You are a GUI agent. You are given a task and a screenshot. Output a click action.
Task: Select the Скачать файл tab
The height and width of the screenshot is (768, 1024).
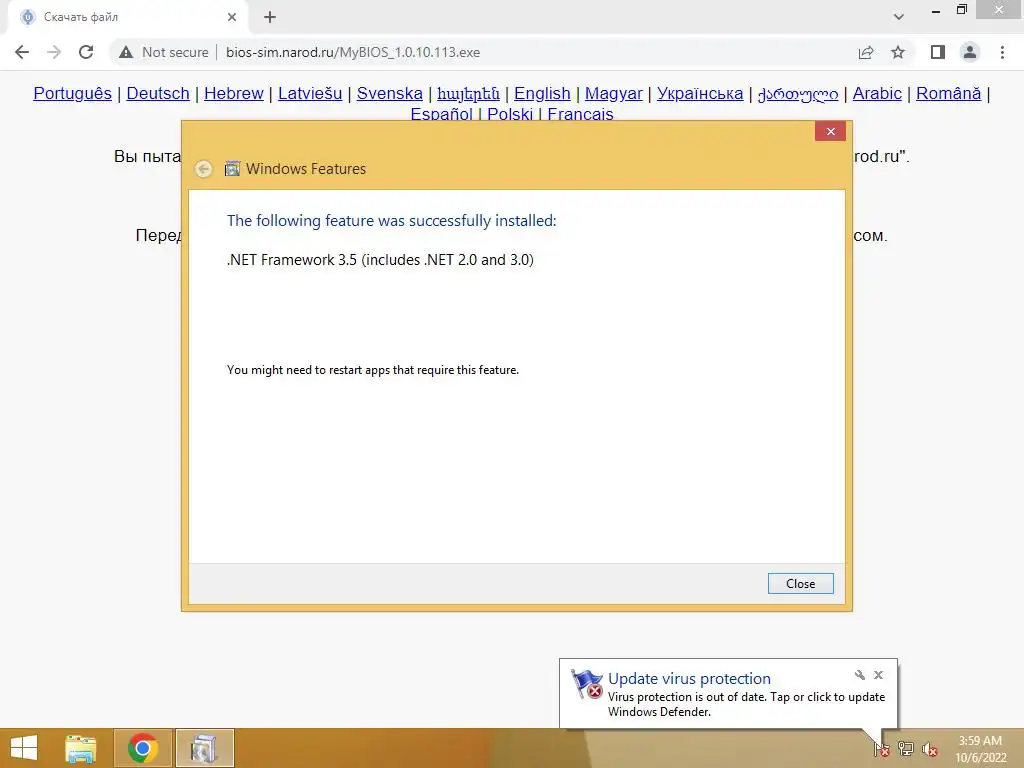click(127, 17)
